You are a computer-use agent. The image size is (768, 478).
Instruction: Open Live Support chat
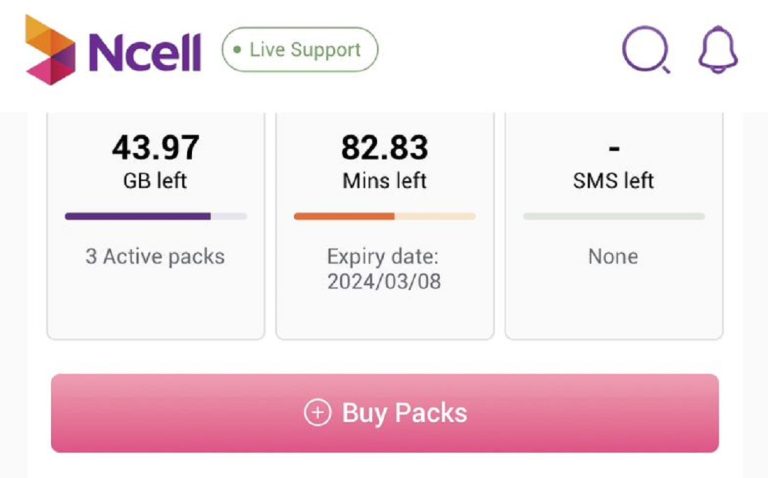coord(300,49)
